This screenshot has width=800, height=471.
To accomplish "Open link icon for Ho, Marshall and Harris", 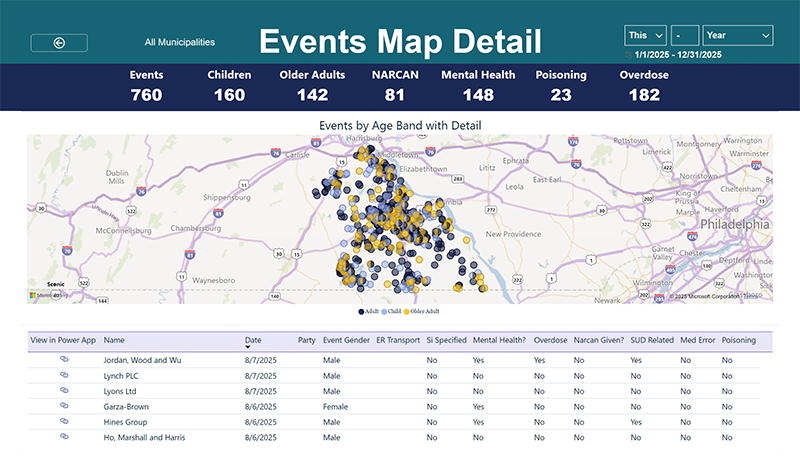I will point(64,437).
